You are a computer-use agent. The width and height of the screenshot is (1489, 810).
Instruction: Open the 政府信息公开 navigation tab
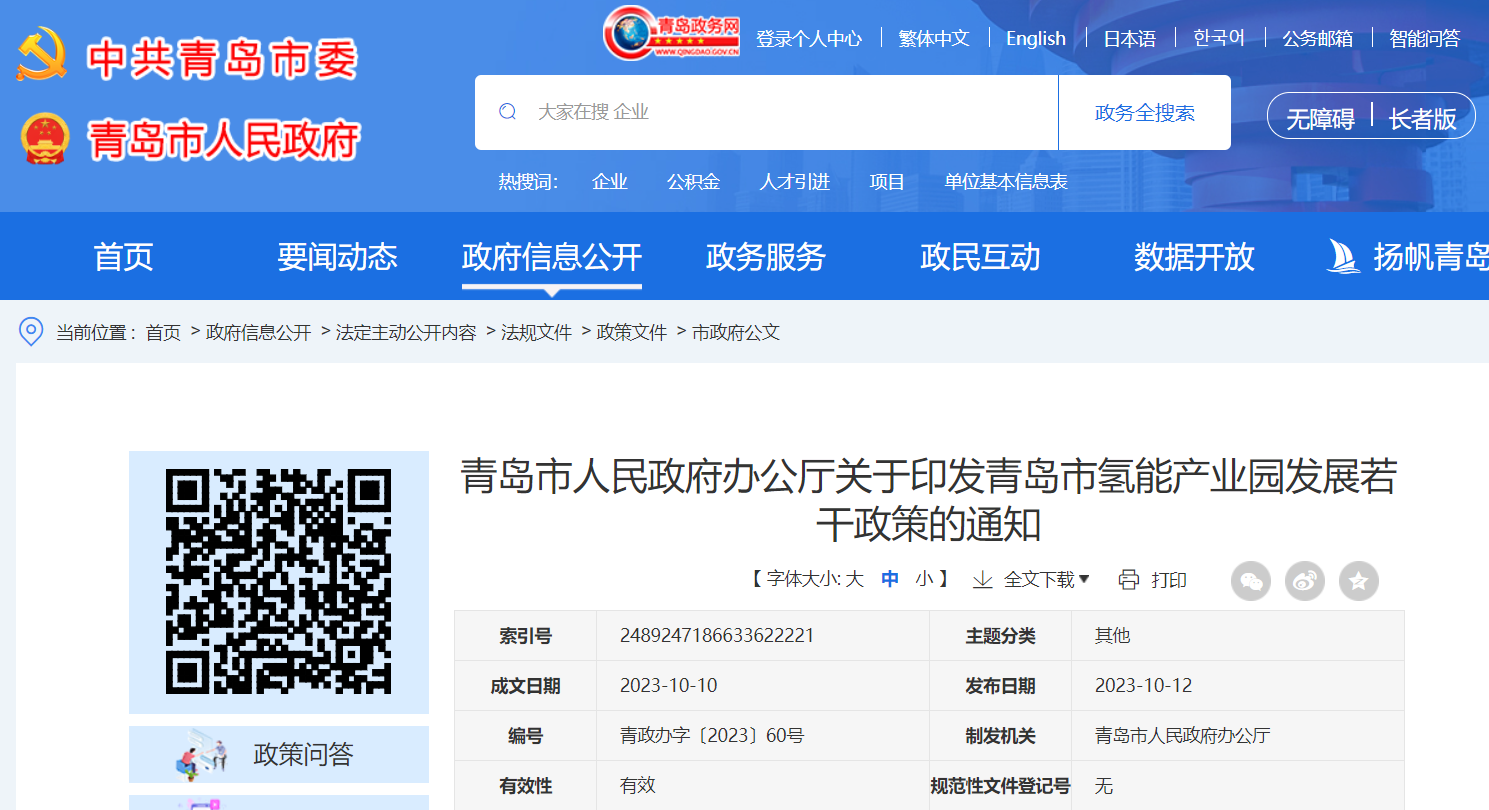pos(552,257)
